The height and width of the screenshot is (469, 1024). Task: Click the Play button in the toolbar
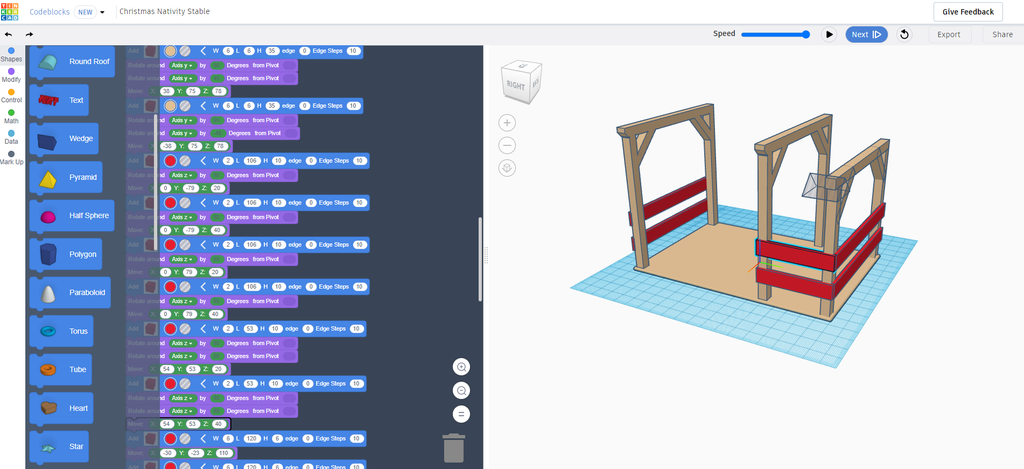829,34
